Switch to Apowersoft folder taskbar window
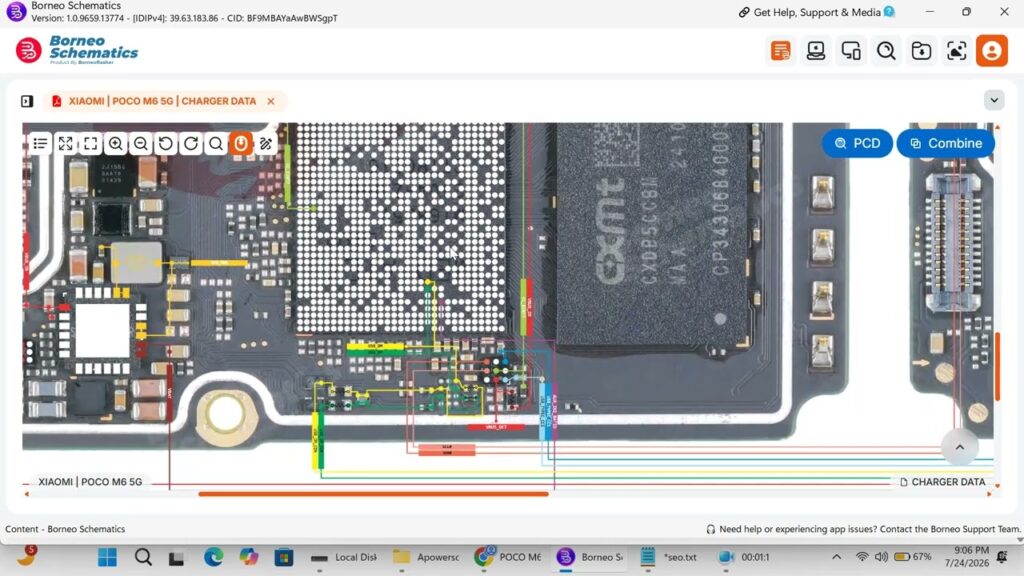Viewport: 1024px width, 576px height. 426,558
